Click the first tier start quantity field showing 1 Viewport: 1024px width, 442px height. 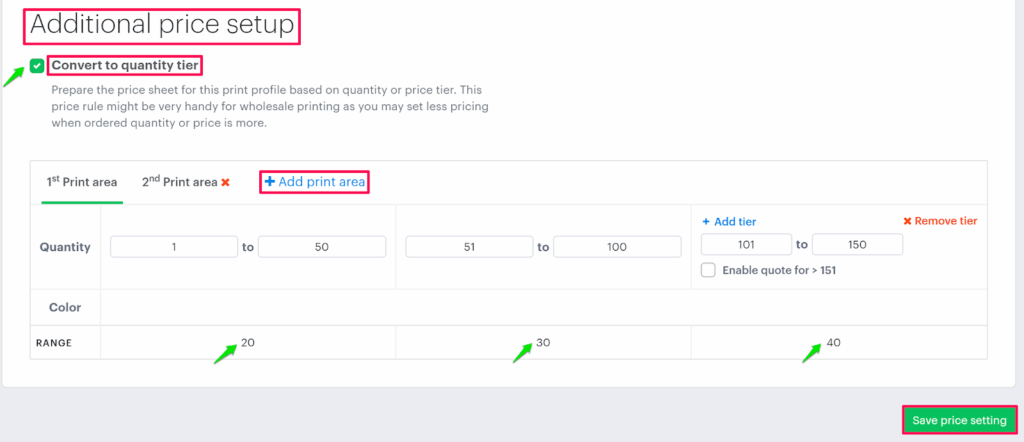172,247
